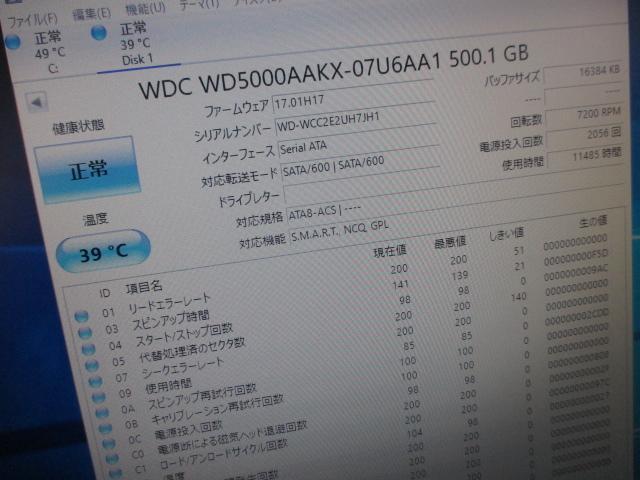Click the status orb of row 0A スピンアップ再試行回数
The height and width of the screenshot is (480, 640).
tap(102, 413)
